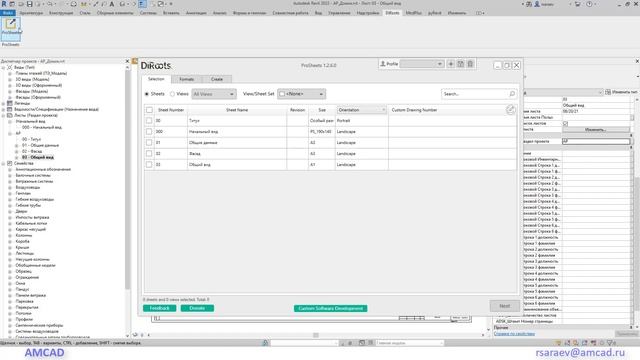Expand the Окна family category

[x=10, y=283]
